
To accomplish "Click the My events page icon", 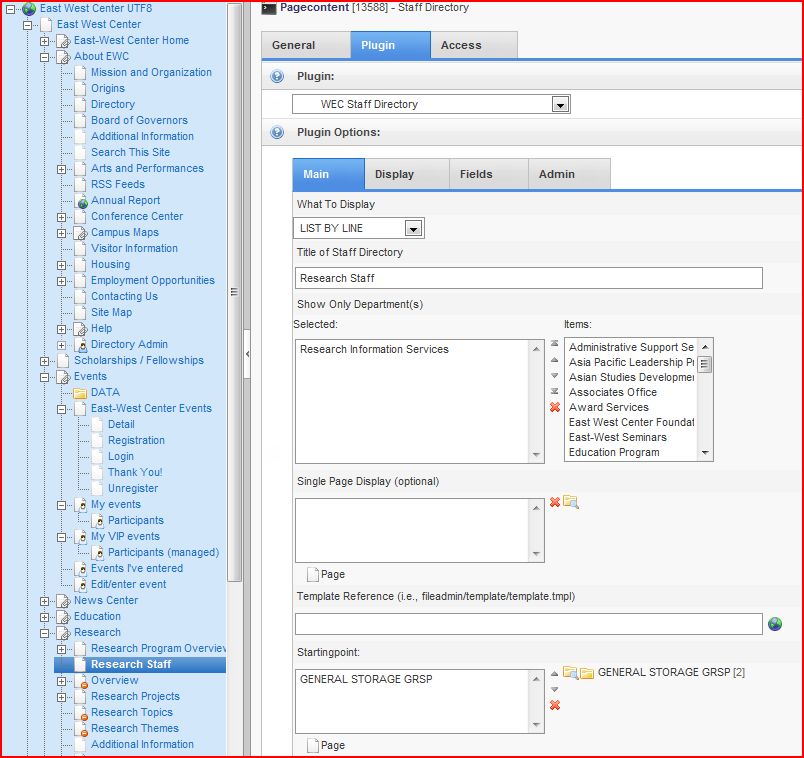I will pos(81,505).
